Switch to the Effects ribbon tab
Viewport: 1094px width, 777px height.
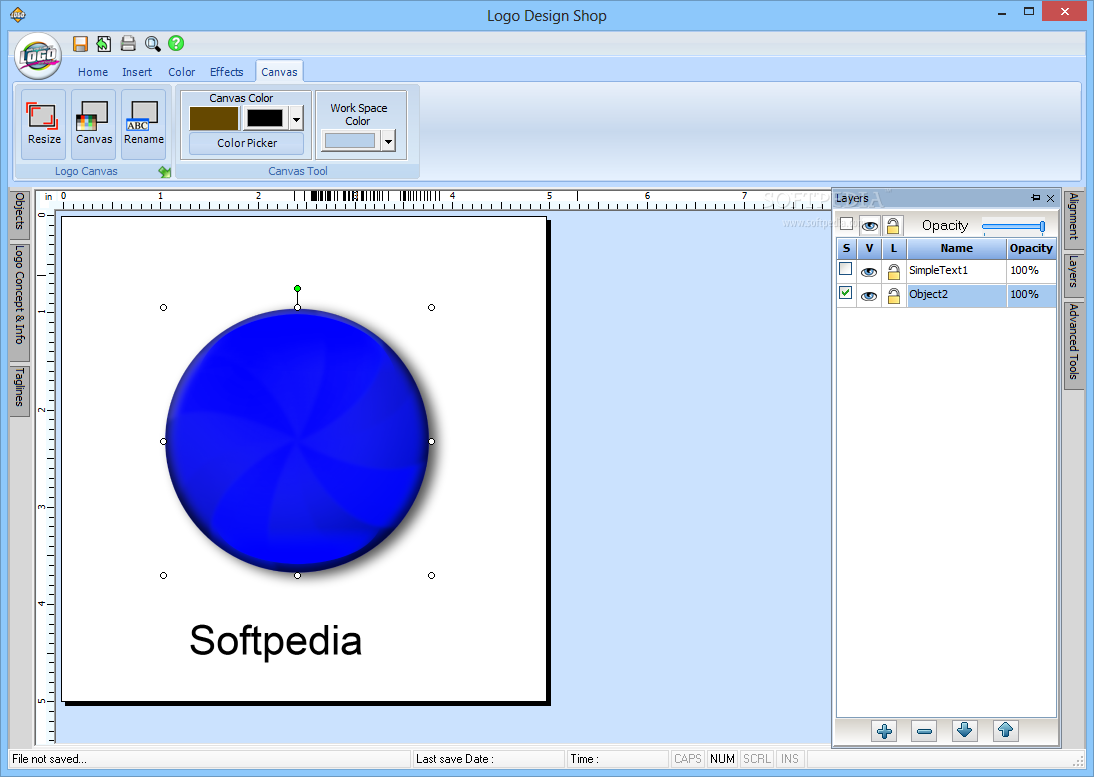(x=227, y=72)
